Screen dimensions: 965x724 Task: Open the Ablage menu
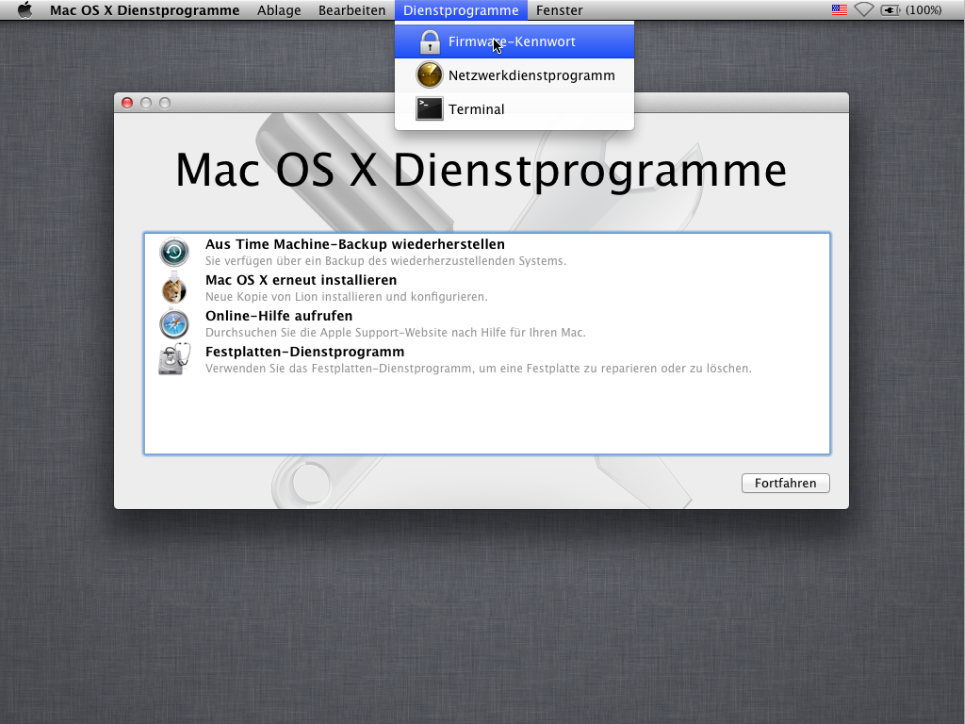coord(279,10)
